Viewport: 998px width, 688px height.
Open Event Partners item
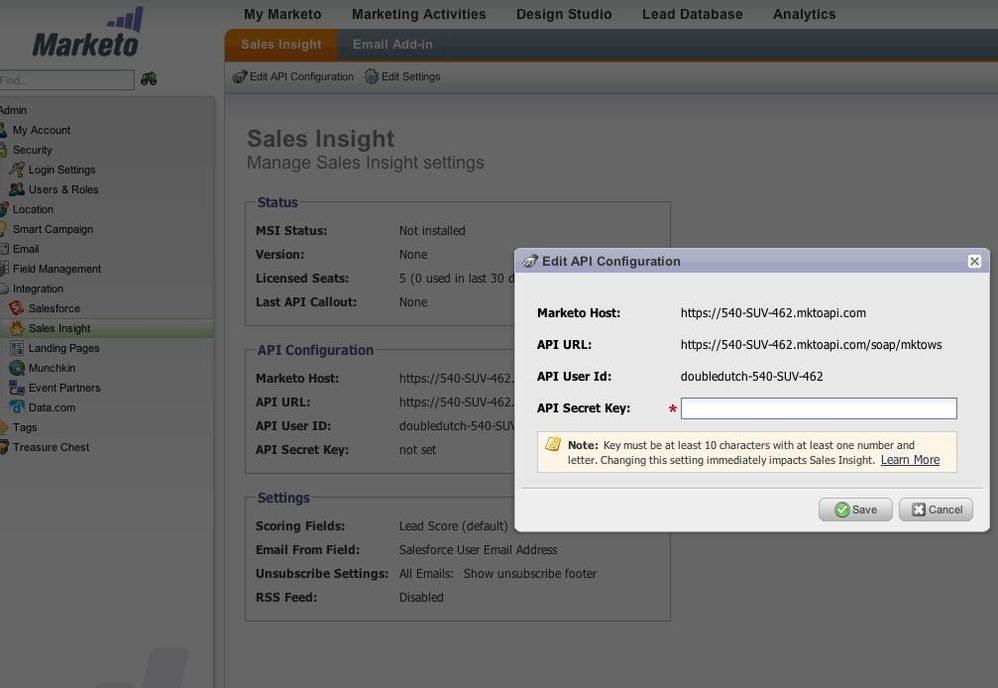tap(64, 388)
